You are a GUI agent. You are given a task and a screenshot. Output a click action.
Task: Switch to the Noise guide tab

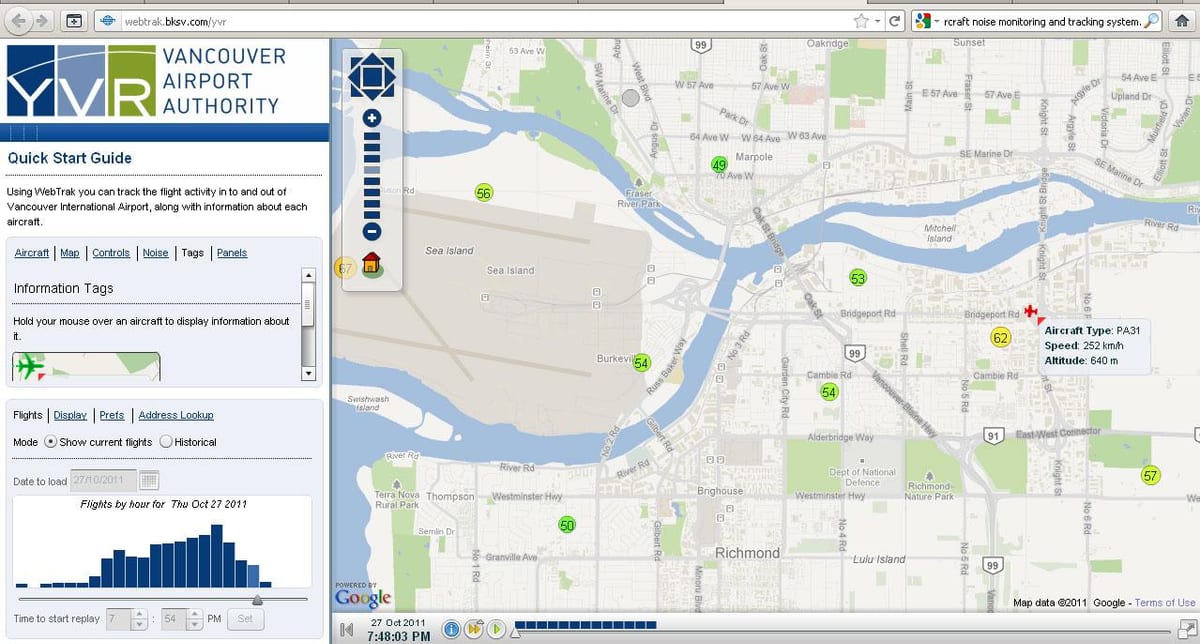click(x=155, y=253)
